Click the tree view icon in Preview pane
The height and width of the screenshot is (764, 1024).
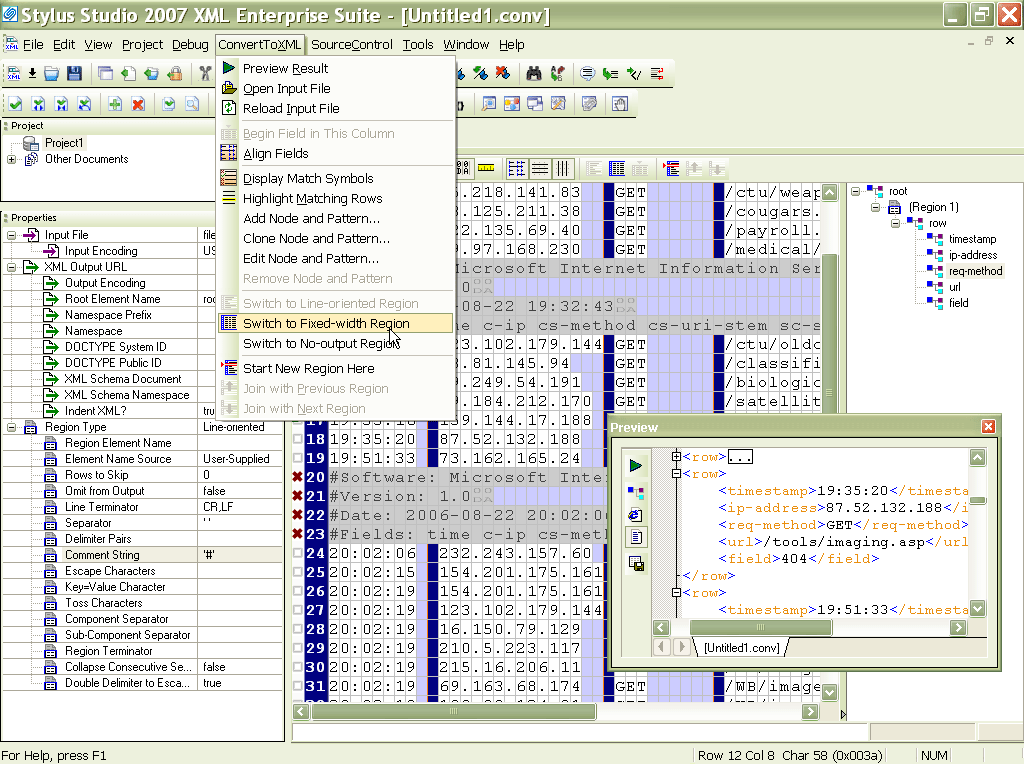635,492
